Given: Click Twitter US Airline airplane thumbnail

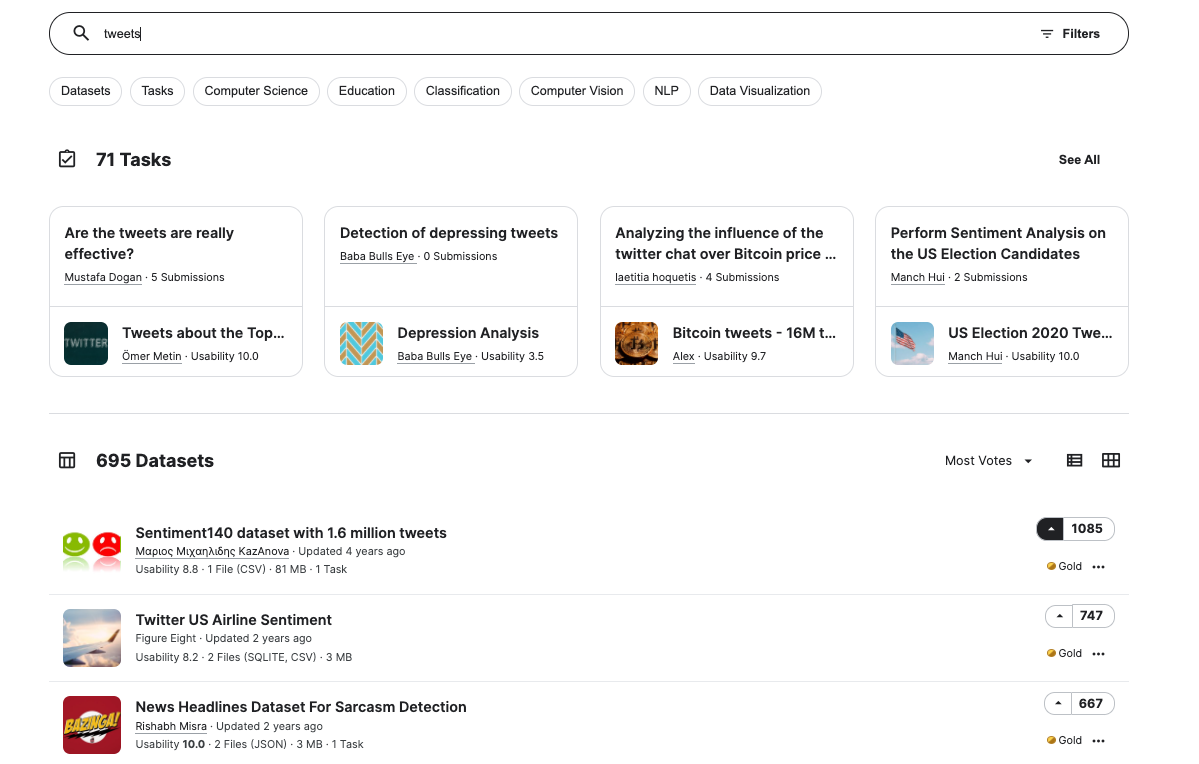Looking at the screenshot, I should point(92,638).
